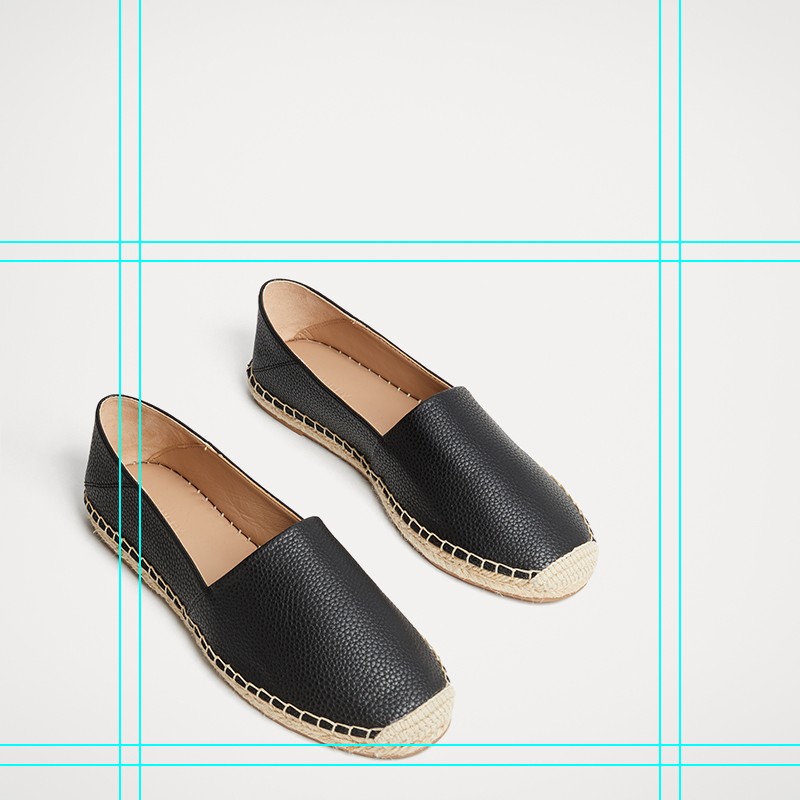Click the rightmost vertical cyan guide line

coord(680,150)
